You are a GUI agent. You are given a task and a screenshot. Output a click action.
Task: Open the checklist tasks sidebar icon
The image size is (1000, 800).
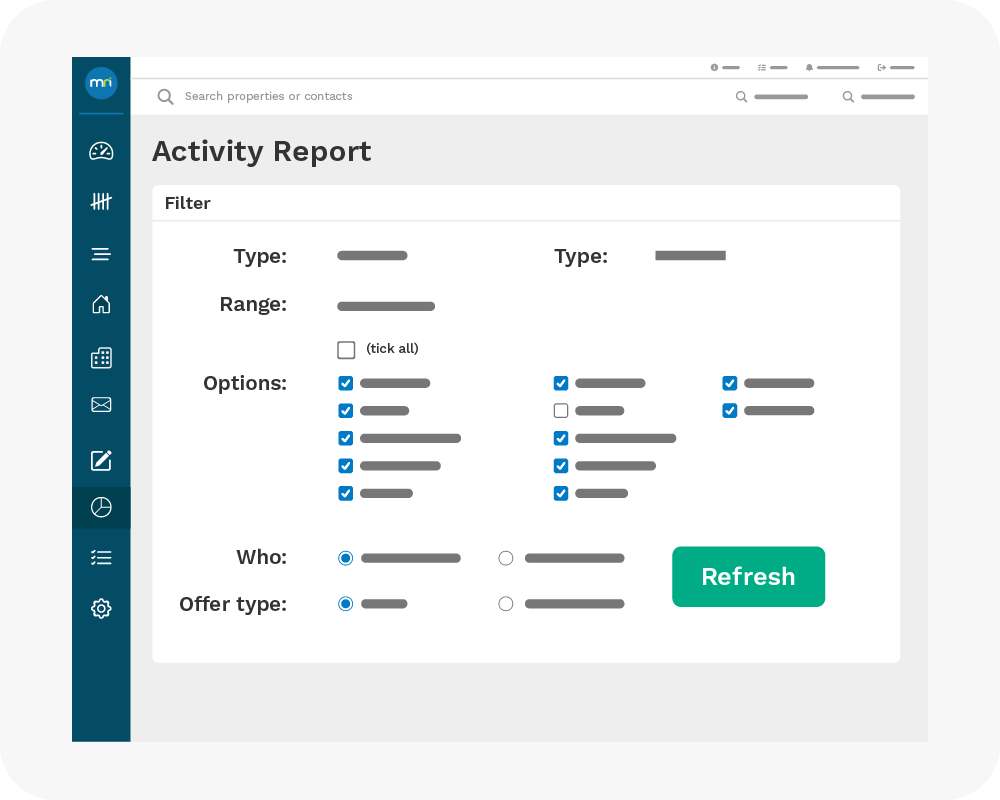(101, 558)
